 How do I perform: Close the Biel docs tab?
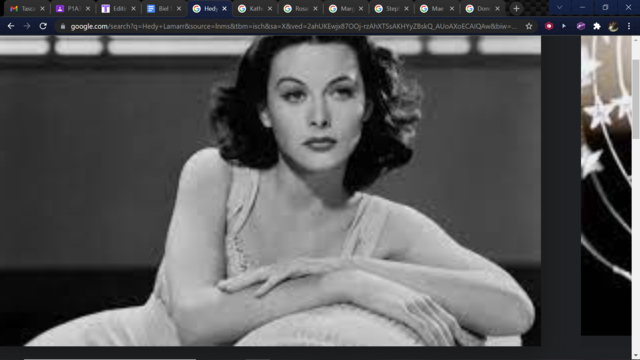point(179,9)
